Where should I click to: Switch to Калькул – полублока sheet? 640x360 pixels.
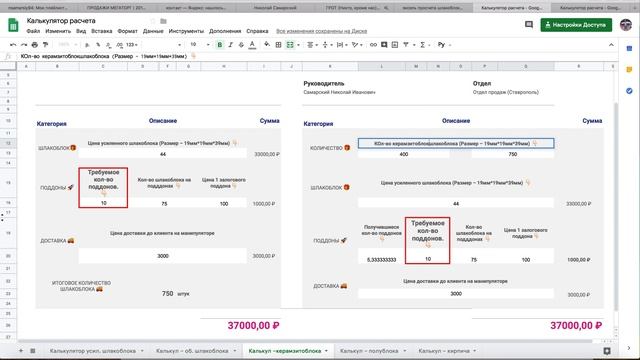click(x=369, y=351)
